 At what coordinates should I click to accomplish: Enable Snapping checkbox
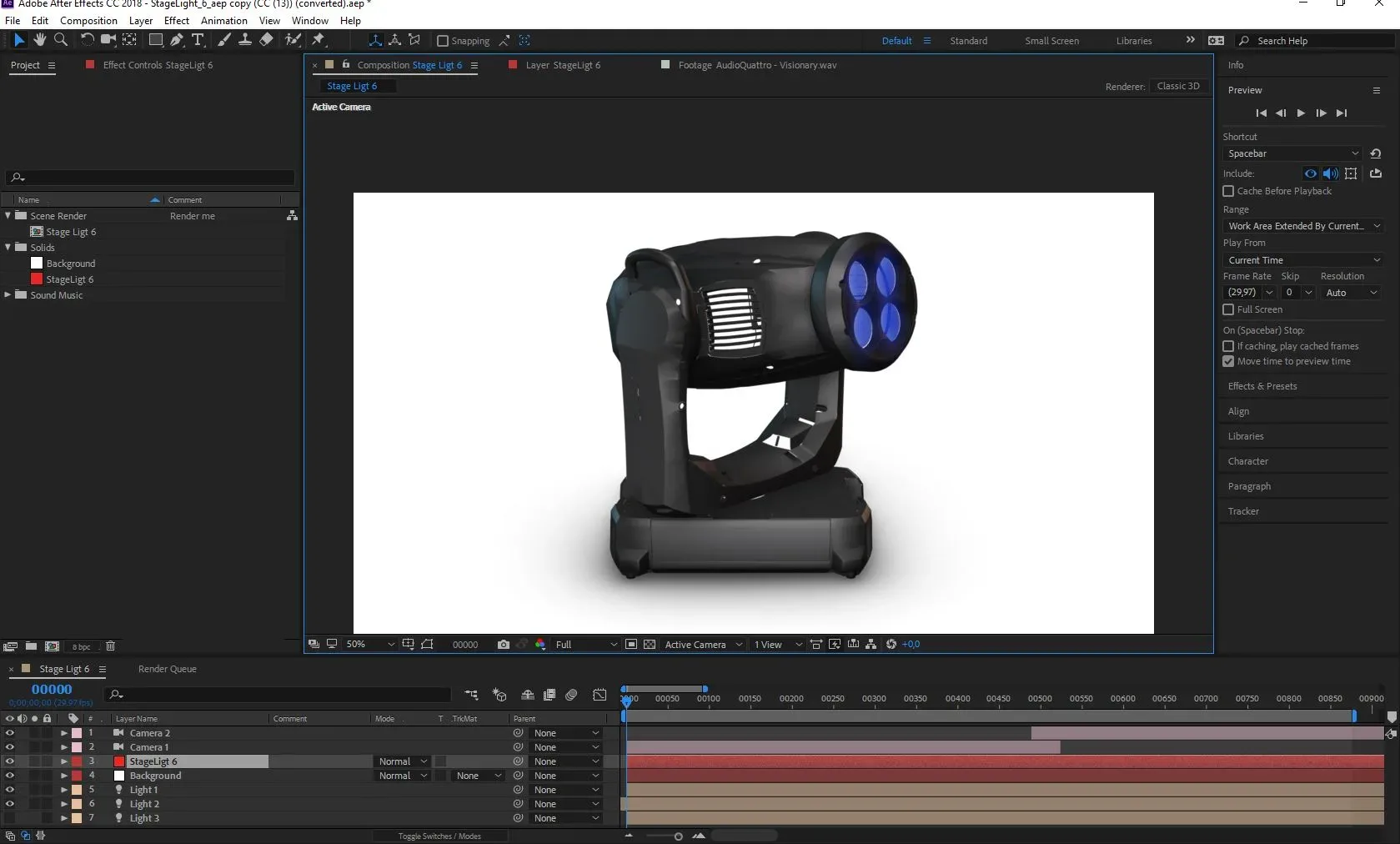click(443, 41)
